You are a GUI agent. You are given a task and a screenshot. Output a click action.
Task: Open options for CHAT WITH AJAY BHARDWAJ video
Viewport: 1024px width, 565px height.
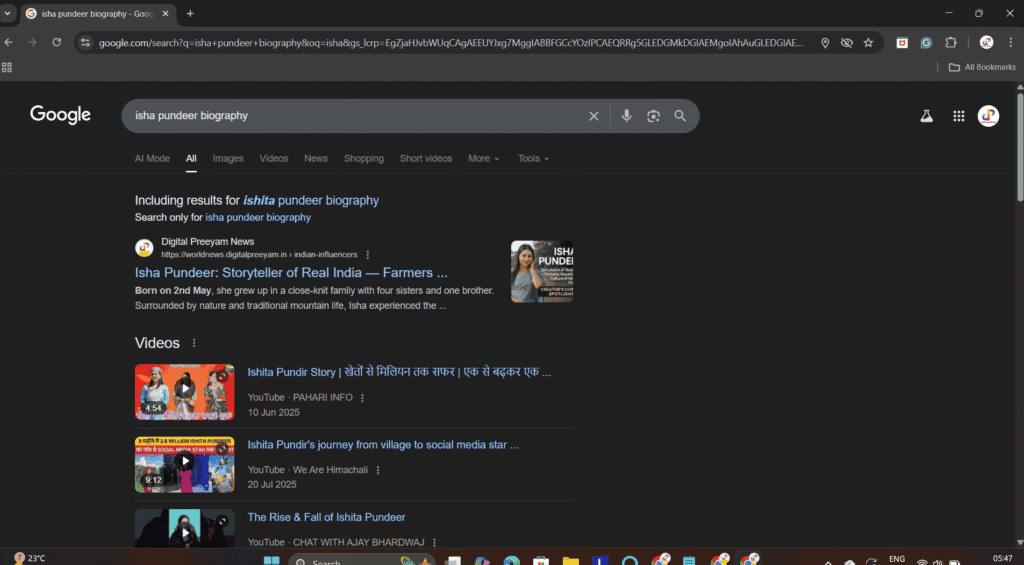tap(434, 543)
